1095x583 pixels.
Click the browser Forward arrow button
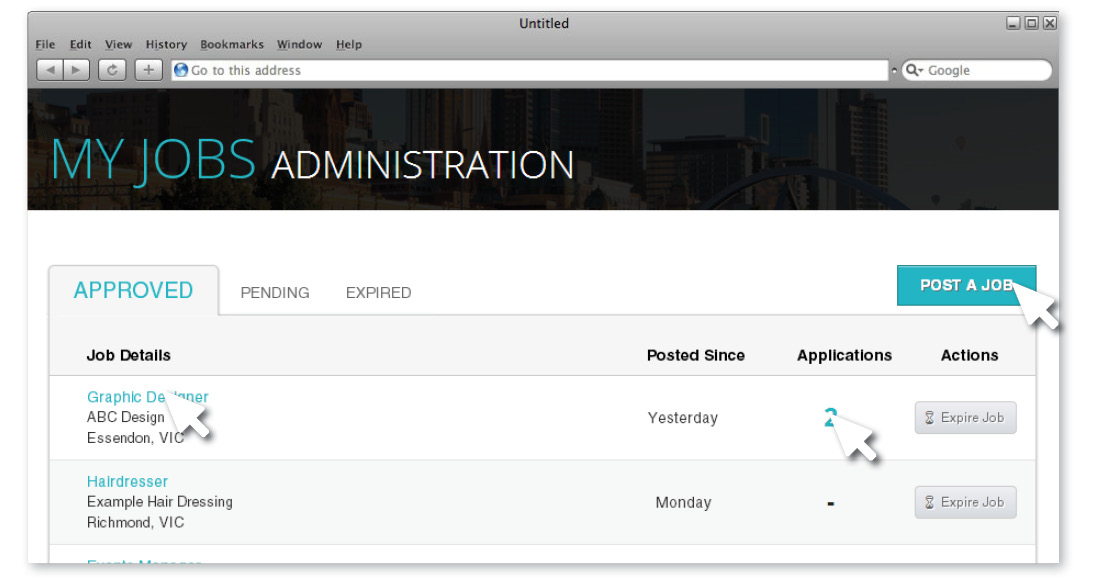(x=77, y=70)
